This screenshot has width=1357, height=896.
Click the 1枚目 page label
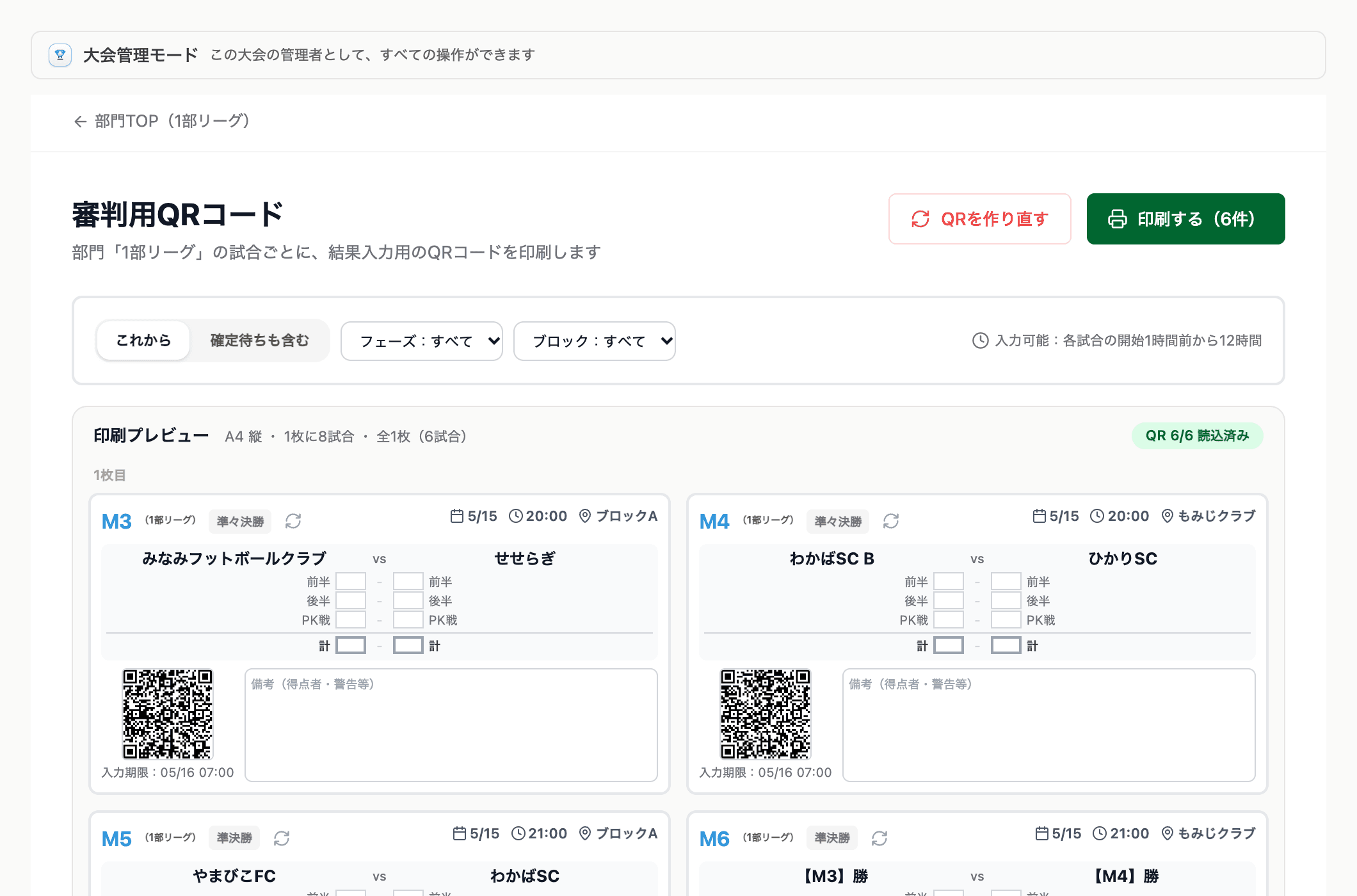click(x=109, y=476)
